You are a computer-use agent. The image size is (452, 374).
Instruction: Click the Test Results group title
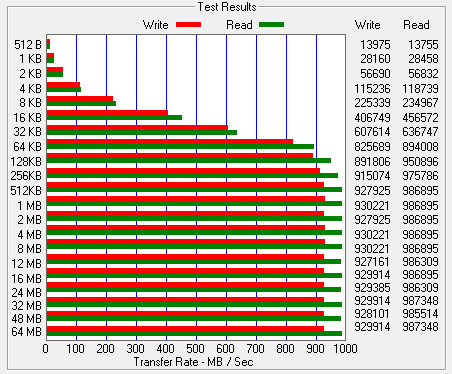(x=227, y=7)
